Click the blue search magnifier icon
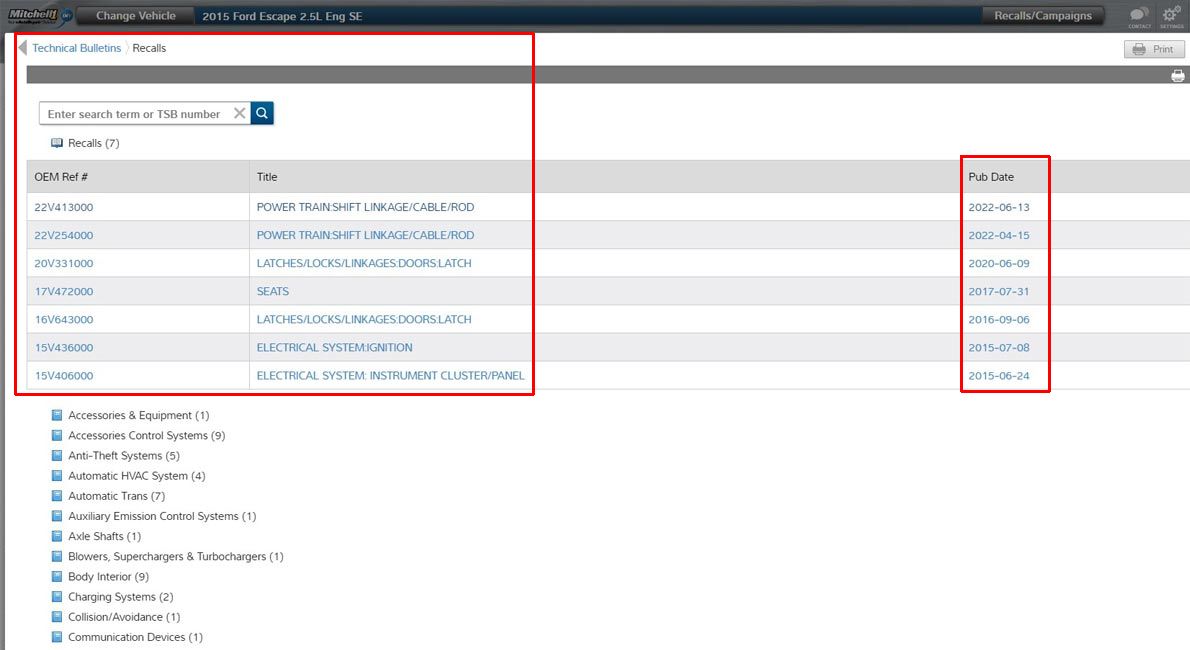Screen dimensions: 1190x650 261,113
